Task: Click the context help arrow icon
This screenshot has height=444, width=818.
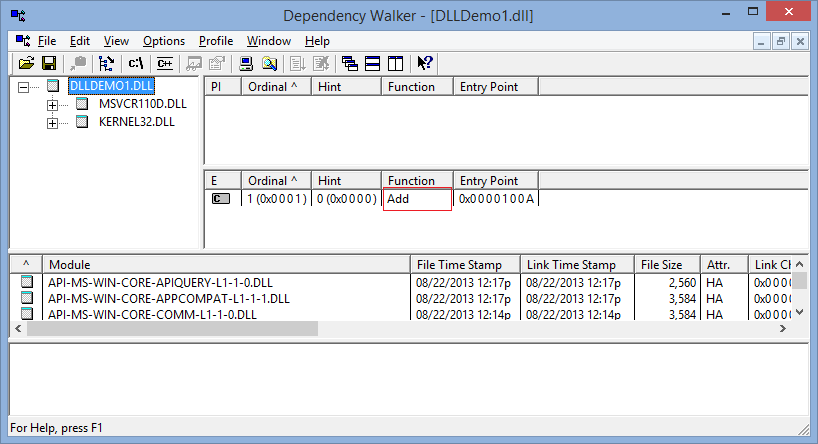Action: [x=425, y=63]
